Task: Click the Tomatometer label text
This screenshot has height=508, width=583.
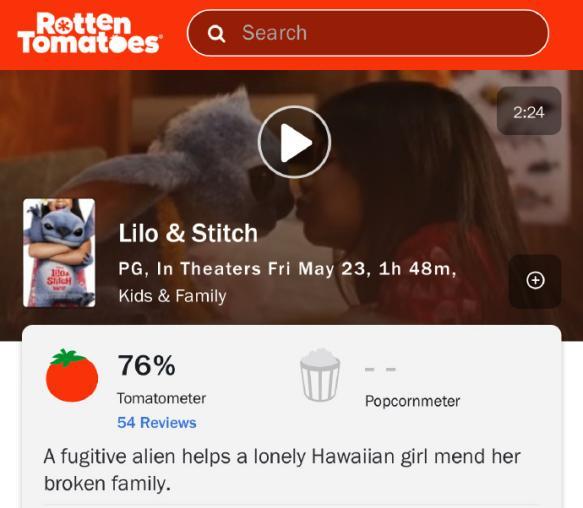Action: tap(161, 398)
